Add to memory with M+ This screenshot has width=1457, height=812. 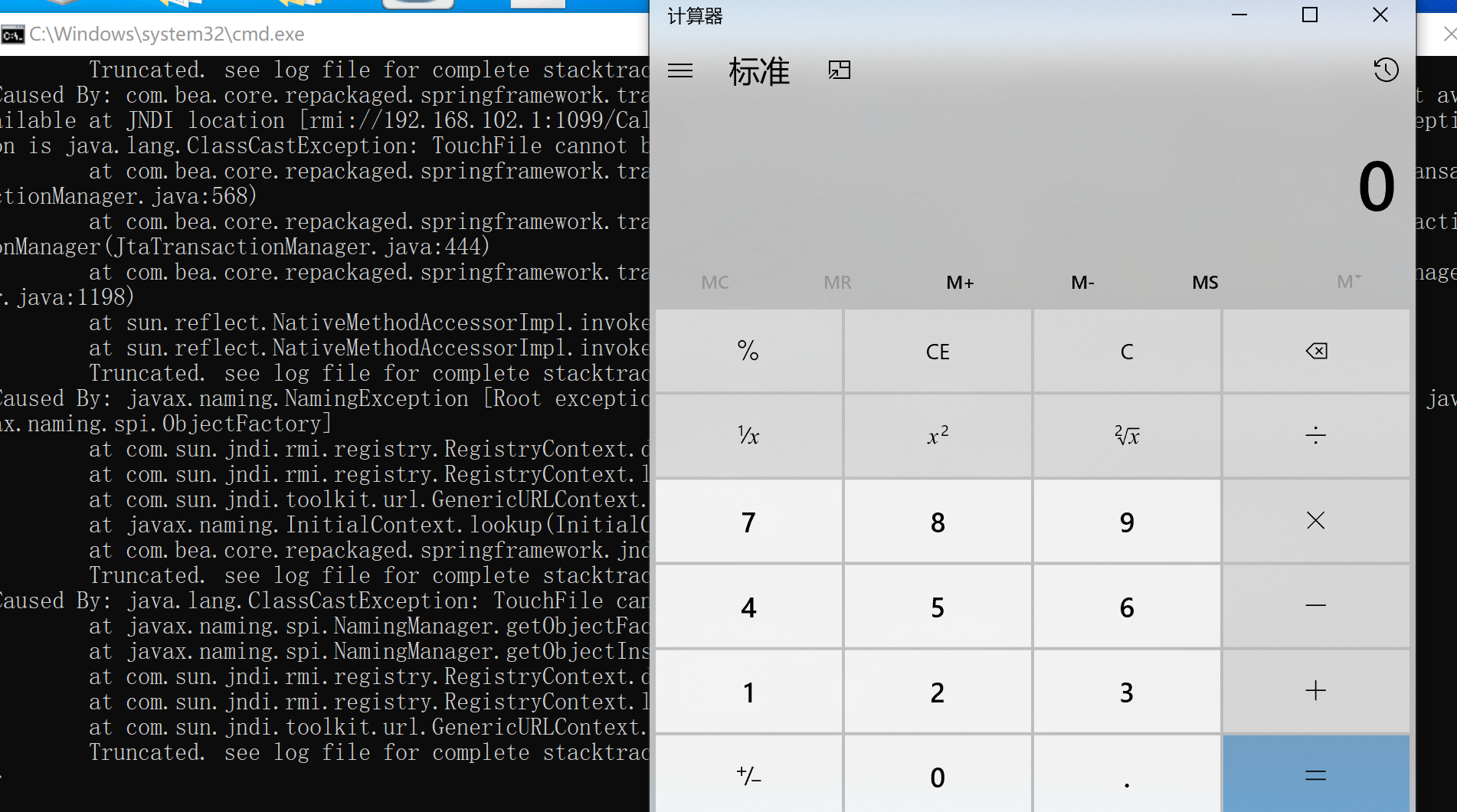(x=960, y=283)
